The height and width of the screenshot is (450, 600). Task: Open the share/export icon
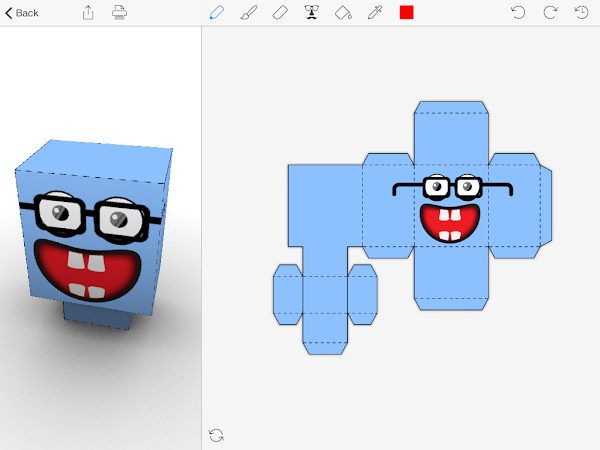coord(88,13)
